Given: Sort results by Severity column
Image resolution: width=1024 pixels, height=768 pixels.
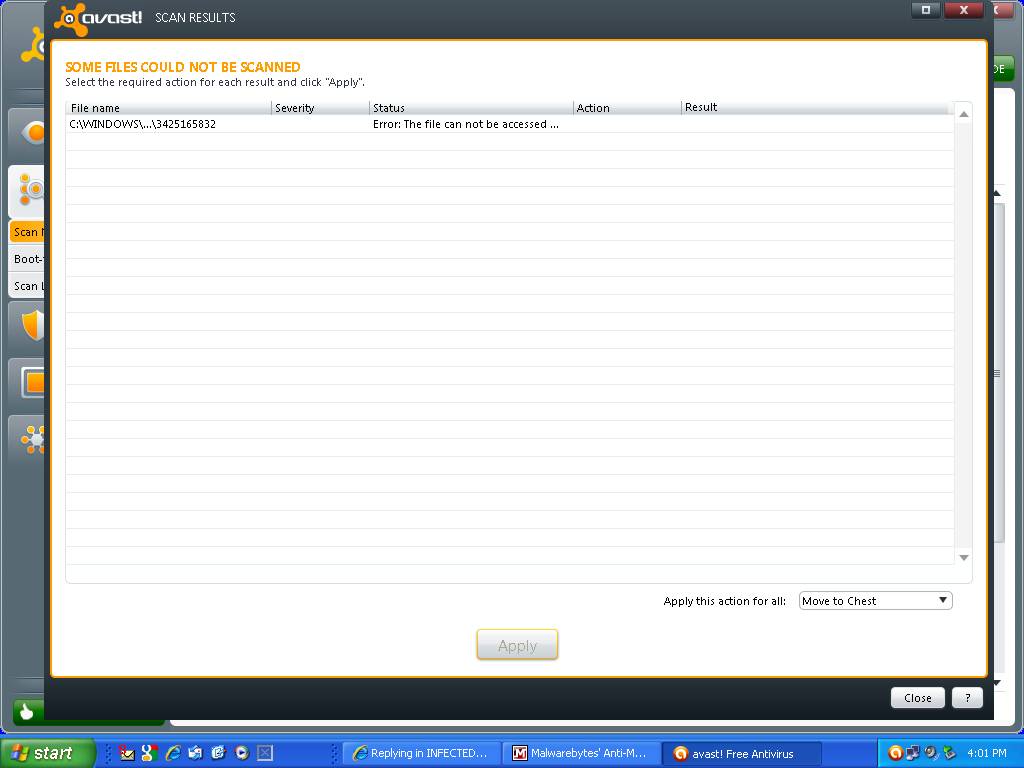Looking at the screenshot, I should tap(320, 108).
